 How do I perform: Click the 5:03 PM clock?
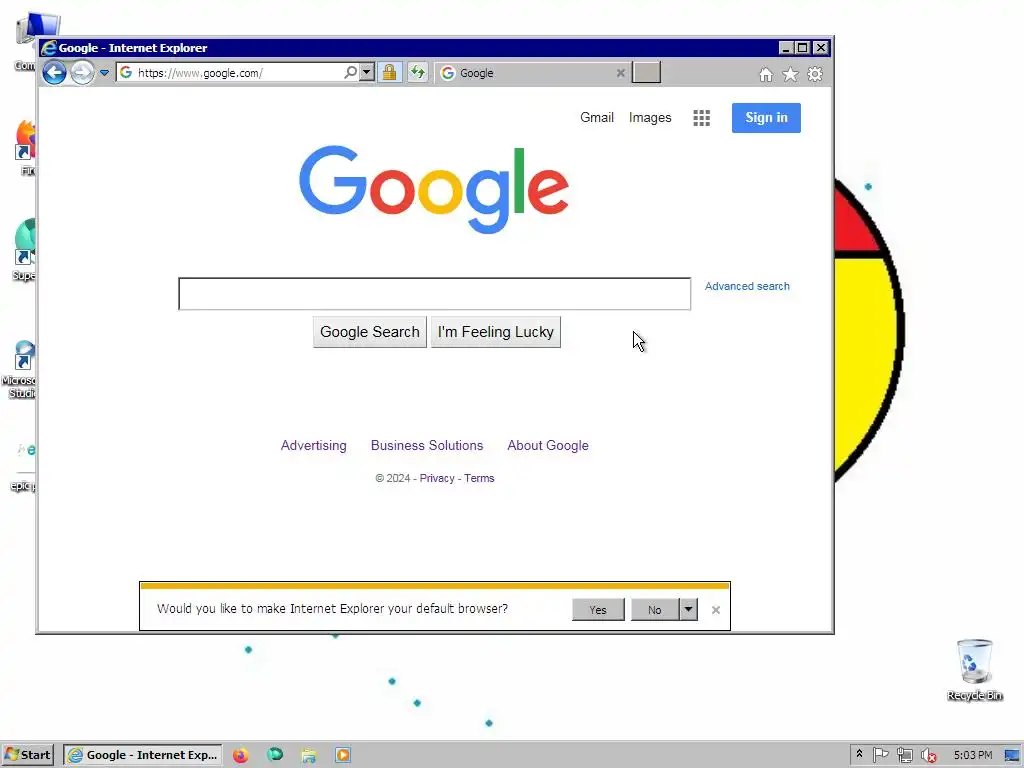(972, 755)
